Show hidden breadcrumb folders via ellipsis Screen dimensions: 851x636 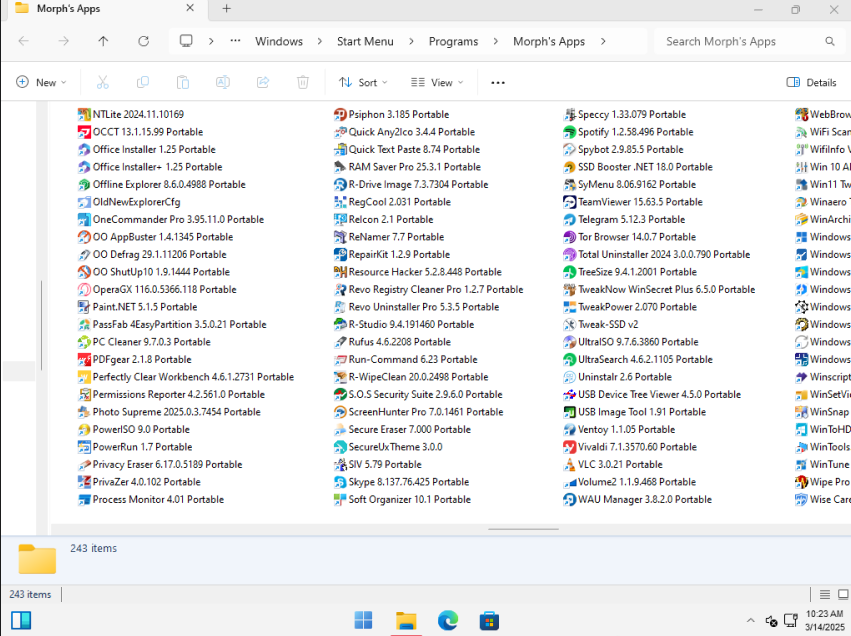[235, 41]
